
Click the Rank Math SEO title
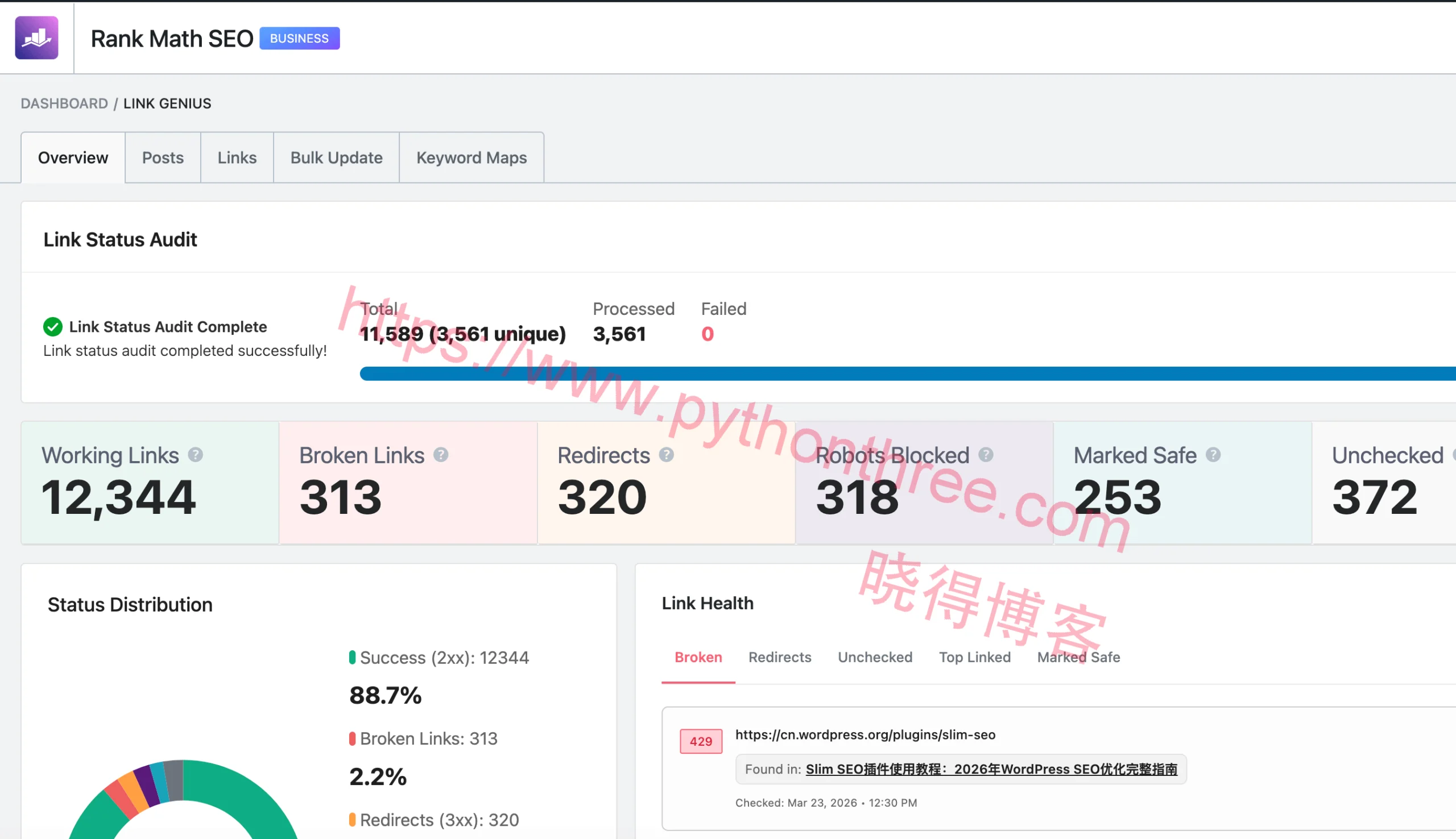(172, 39)
